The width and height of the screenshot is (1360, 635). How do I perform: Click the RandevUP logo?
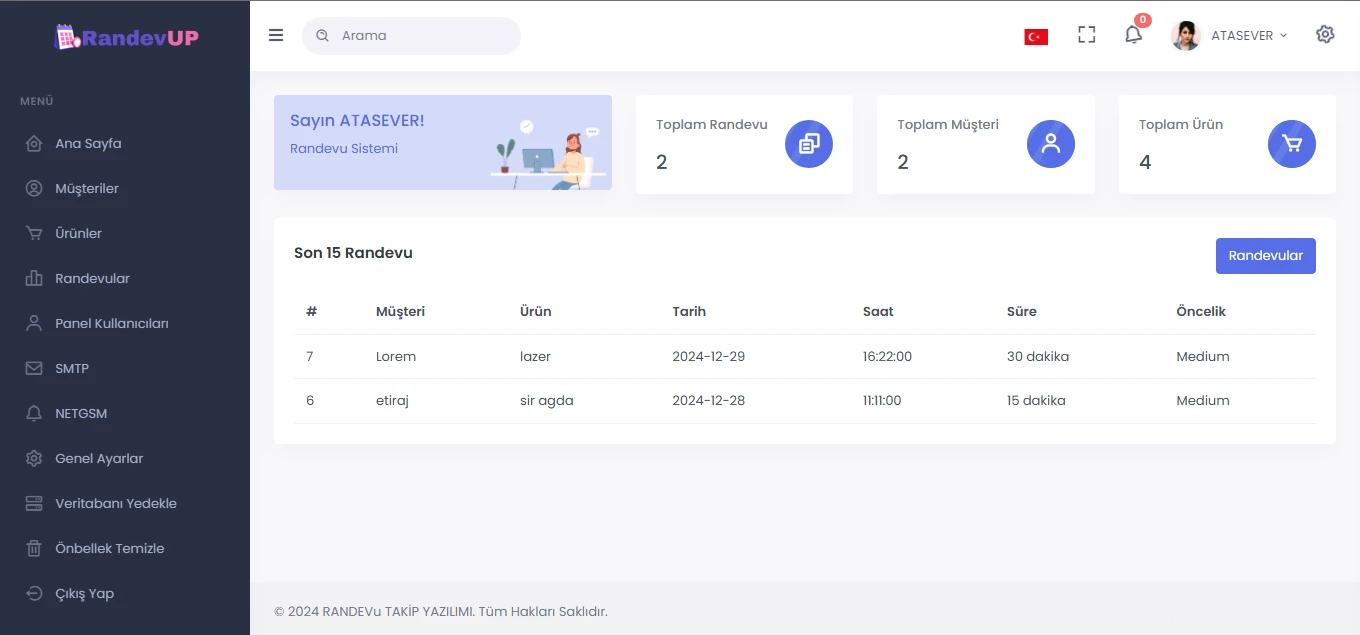[126, 38]
